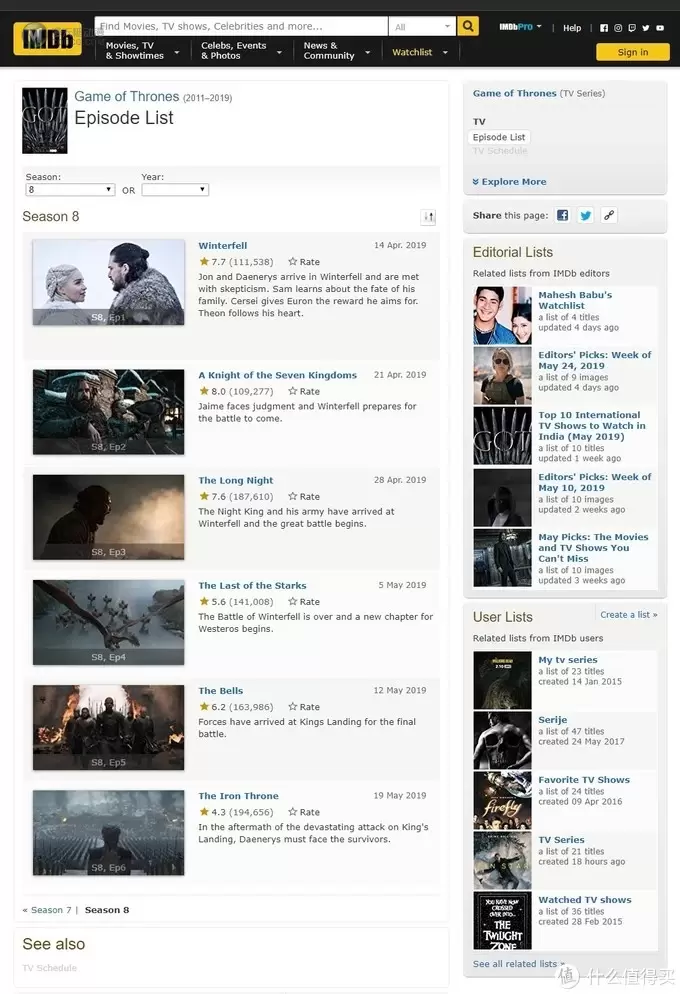
Task: Go to Season 7 link
Action: (x=51, y=910)
